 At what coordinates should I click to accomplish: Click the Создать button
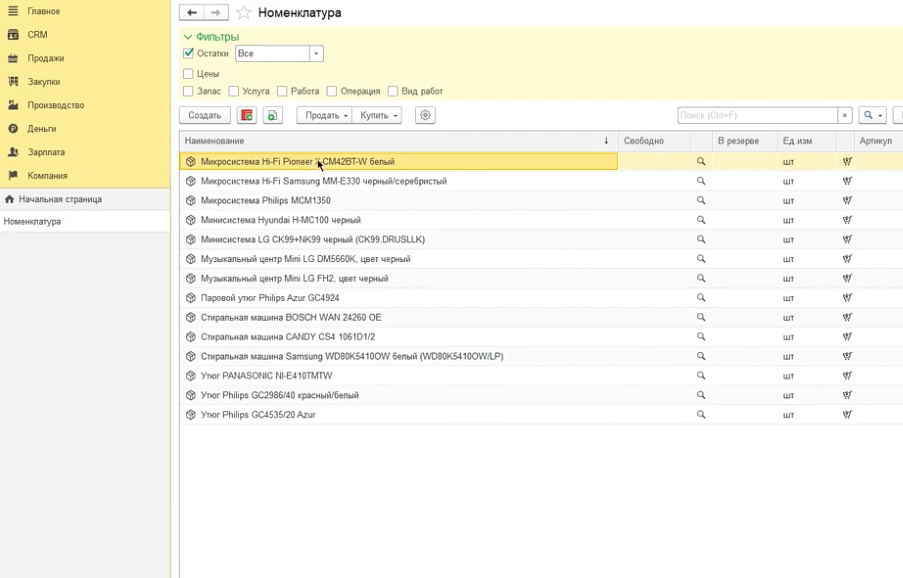tap(205, 115)
